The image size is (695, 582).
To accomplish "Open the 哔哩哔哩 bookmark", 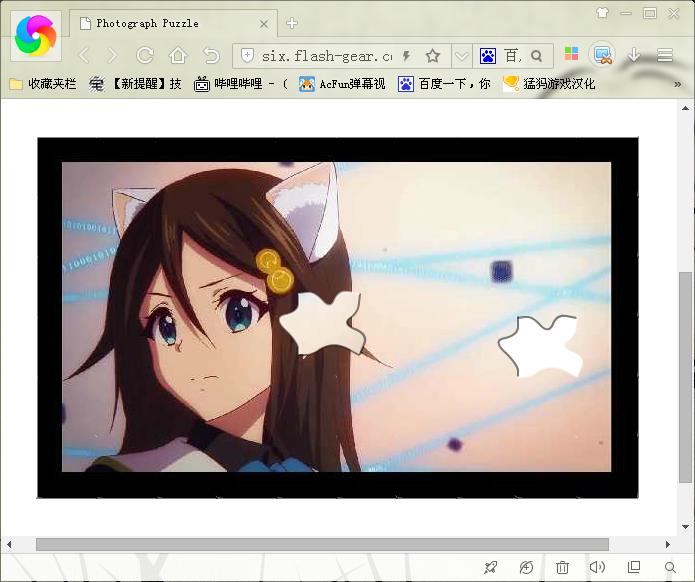I will [x=238, y=84].
